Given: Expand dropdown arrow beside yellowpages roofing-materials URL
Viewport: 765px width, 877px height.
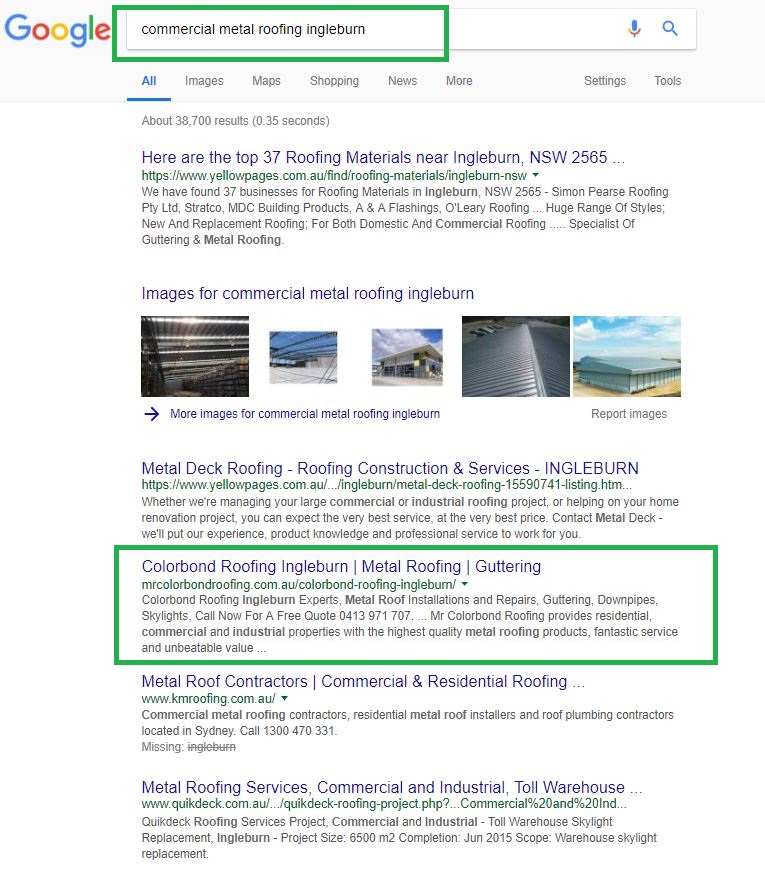Looking at the screenshot, I should [536, 175].
